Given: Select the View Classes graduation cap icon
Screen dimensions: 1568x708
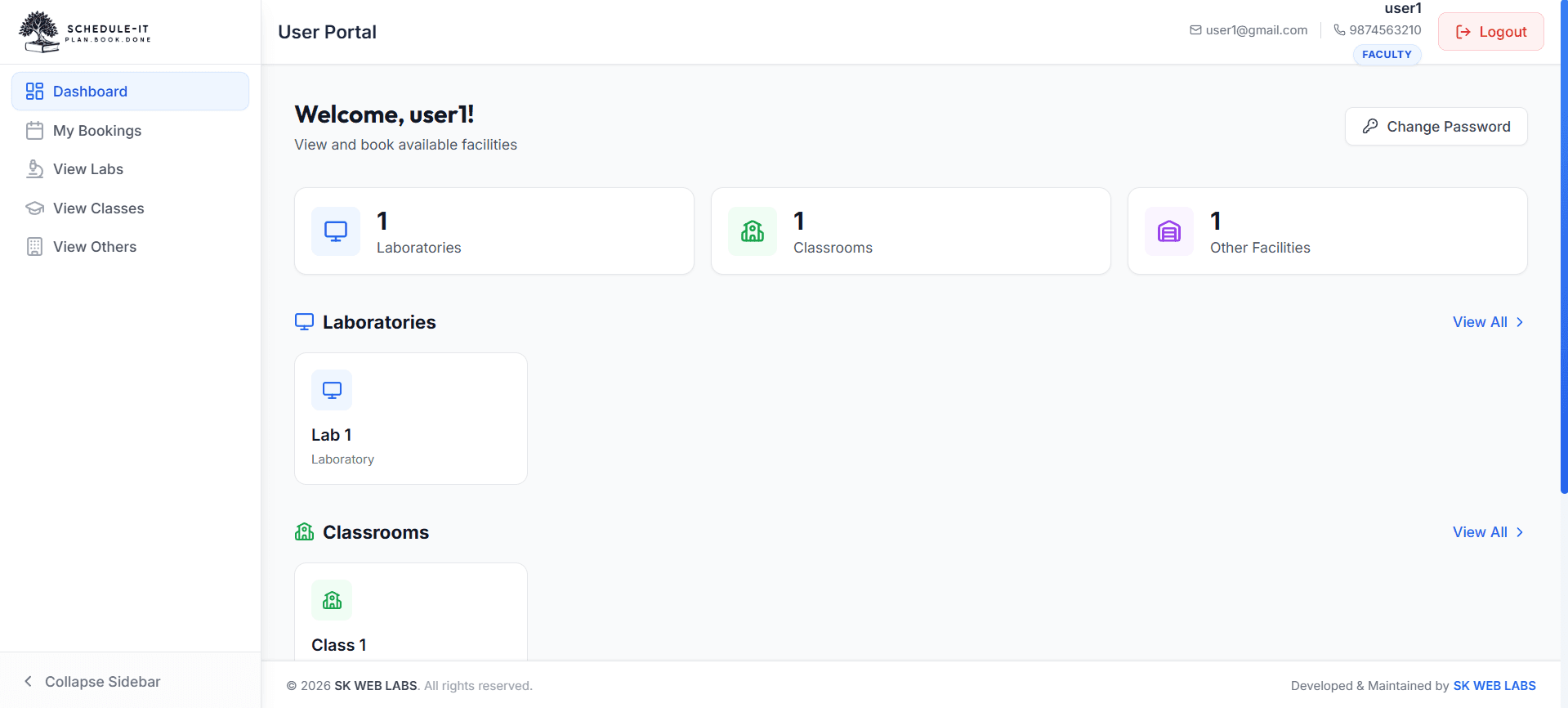Looking at the screenshot, I should click(x=34, y=208).
